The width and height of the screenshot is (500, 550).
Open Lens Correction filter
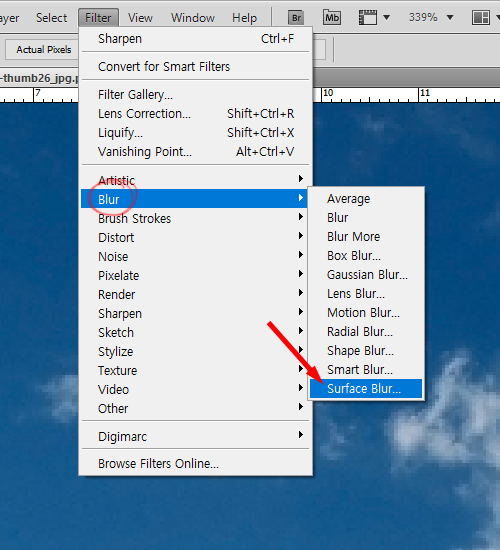[195, 114]
